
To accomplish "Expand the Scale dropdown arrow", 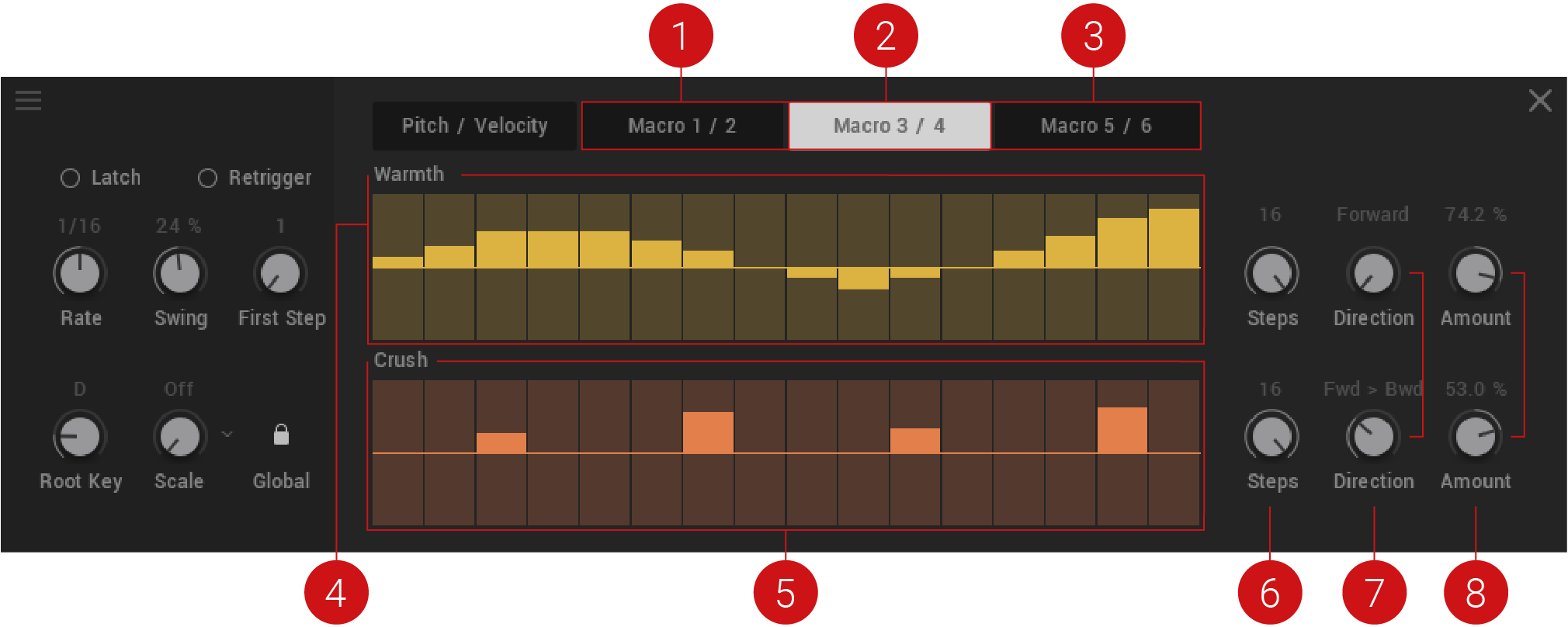I will pyautogui.click(x=227, y=434).
